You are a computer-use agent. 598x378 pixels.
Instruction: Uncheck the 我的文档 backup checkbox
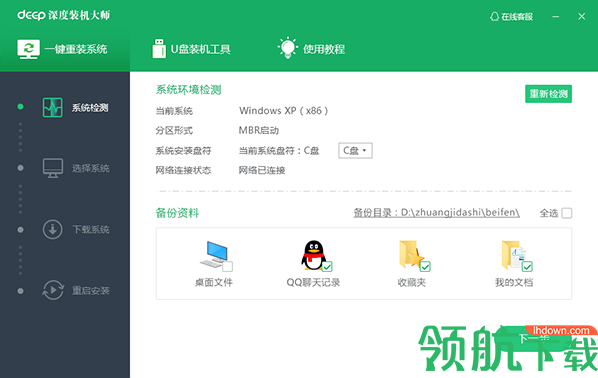tap(527, 266)
